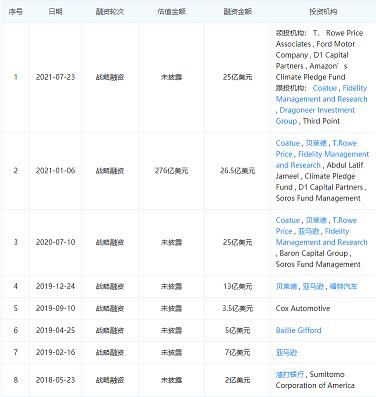This screenshot has width=376, height=397.
Task: Click row number 8 cell
Action: coord(15,380)
